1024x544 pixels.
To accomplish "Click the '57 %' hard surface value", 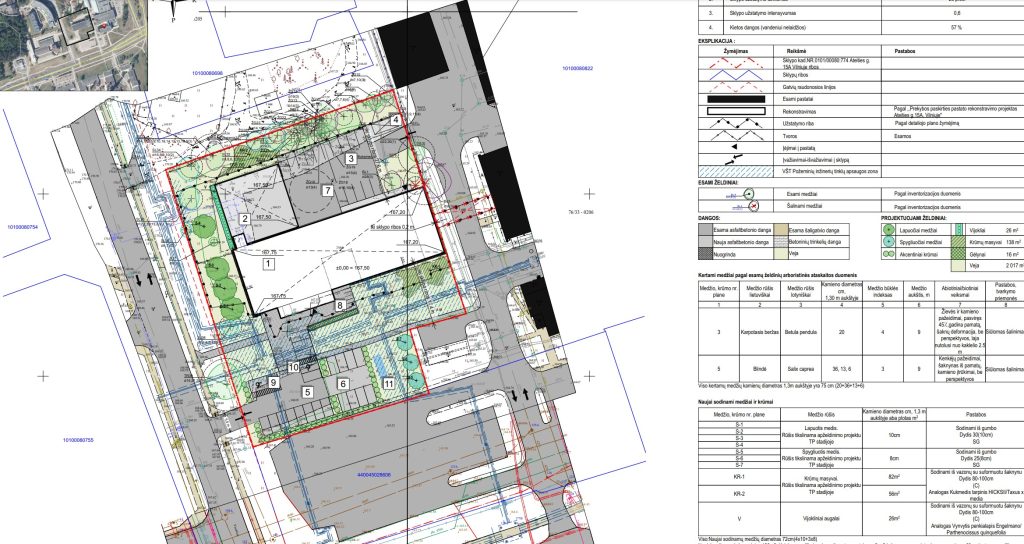I will click(957, 28).
